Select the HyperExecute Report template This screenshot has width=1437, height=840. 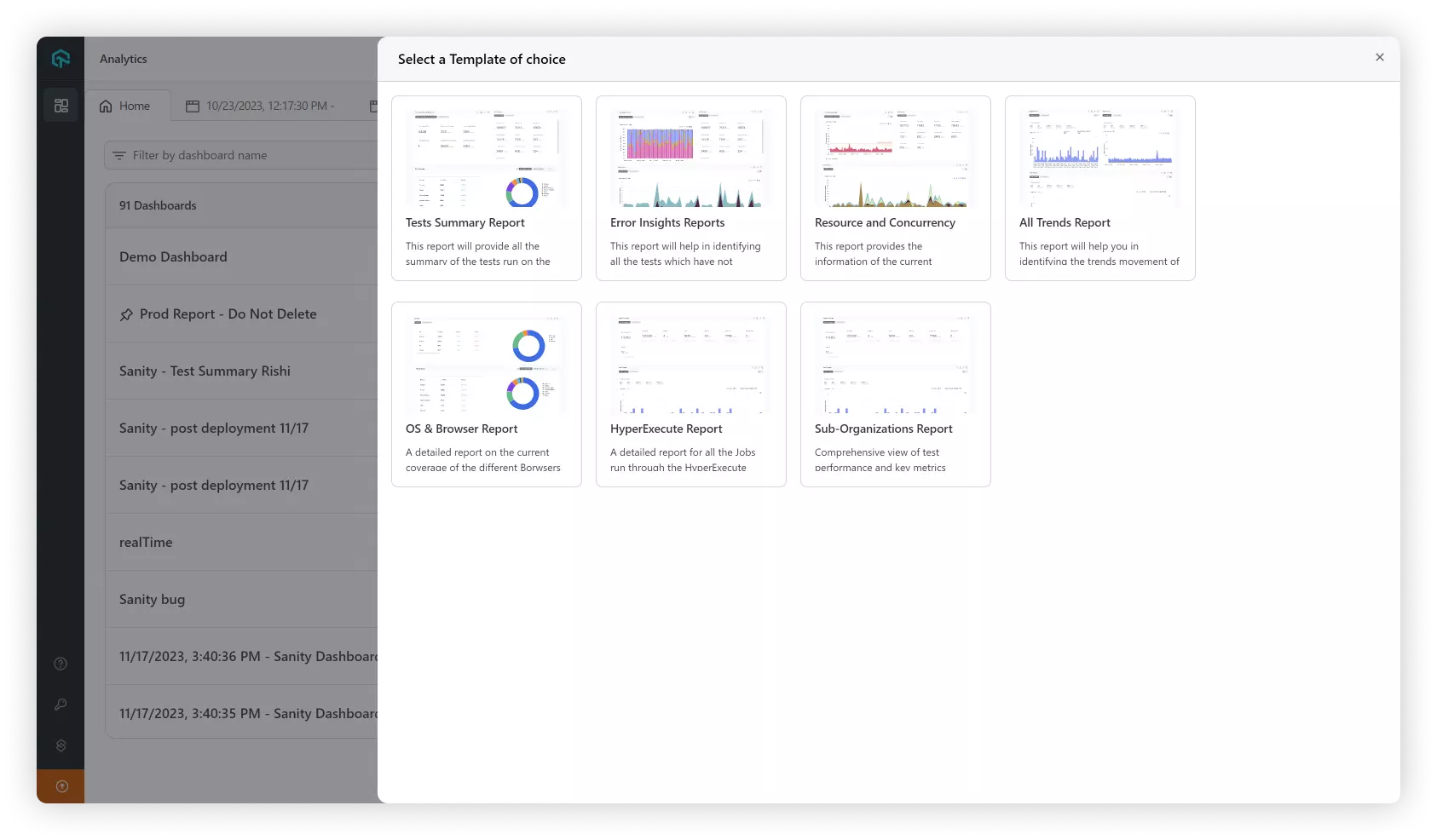(x=690, y=394)
